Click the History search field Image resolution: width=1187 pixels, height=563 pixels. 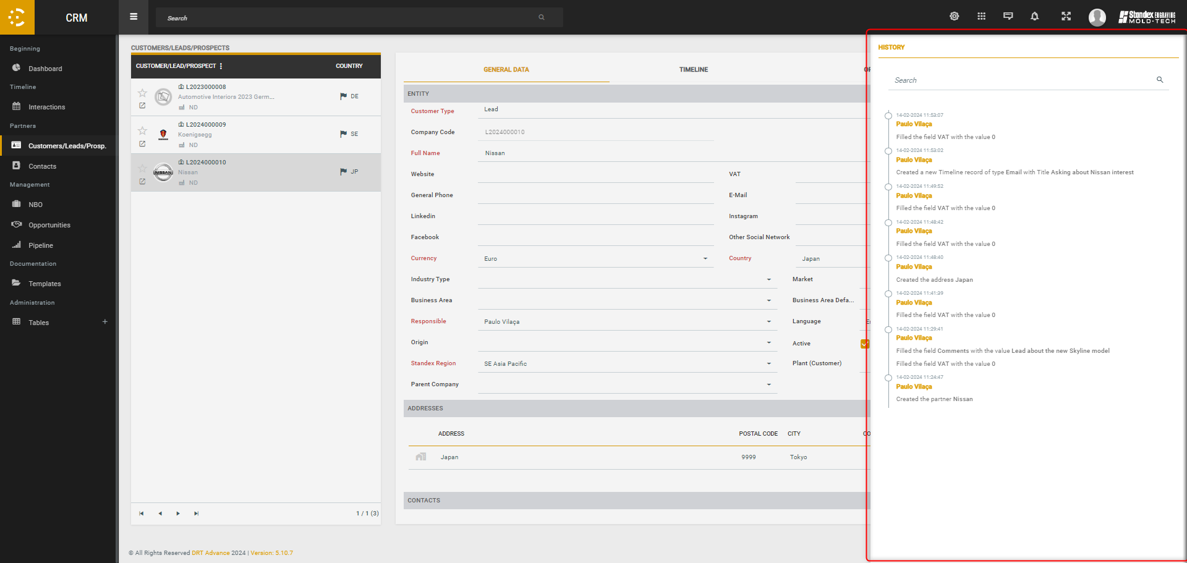[x=1020, y=80]
